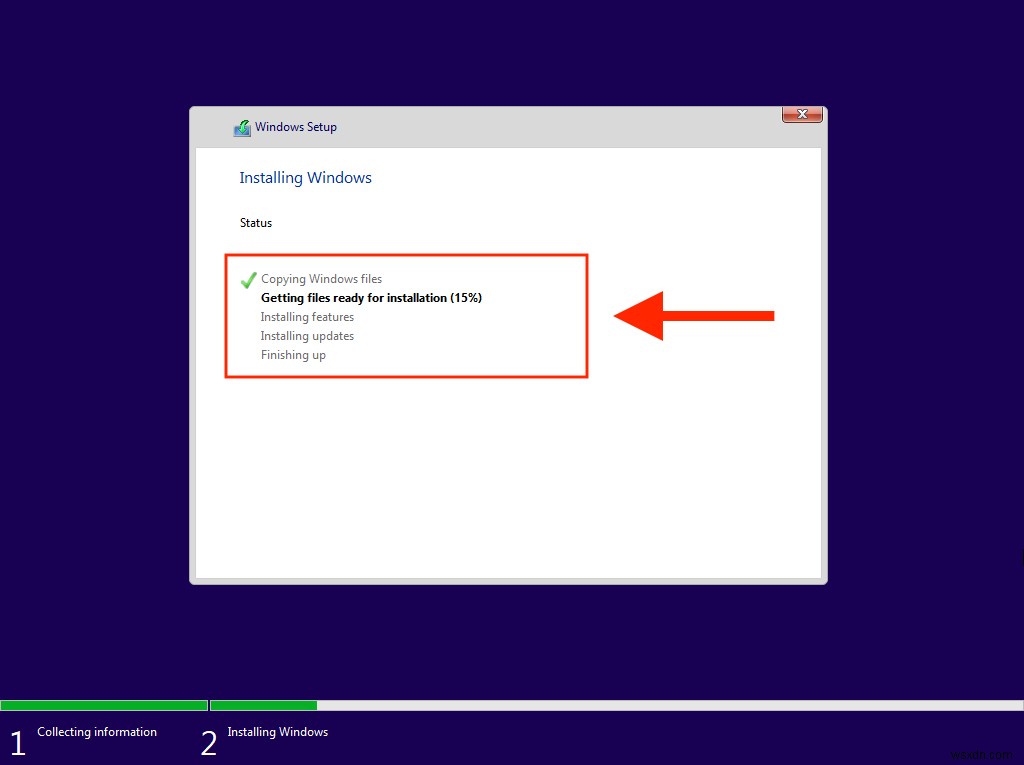This screenshot has height=765, width=1024.
Task: Click the step 2 numeral at the bottom
Action: coord(209,740)
